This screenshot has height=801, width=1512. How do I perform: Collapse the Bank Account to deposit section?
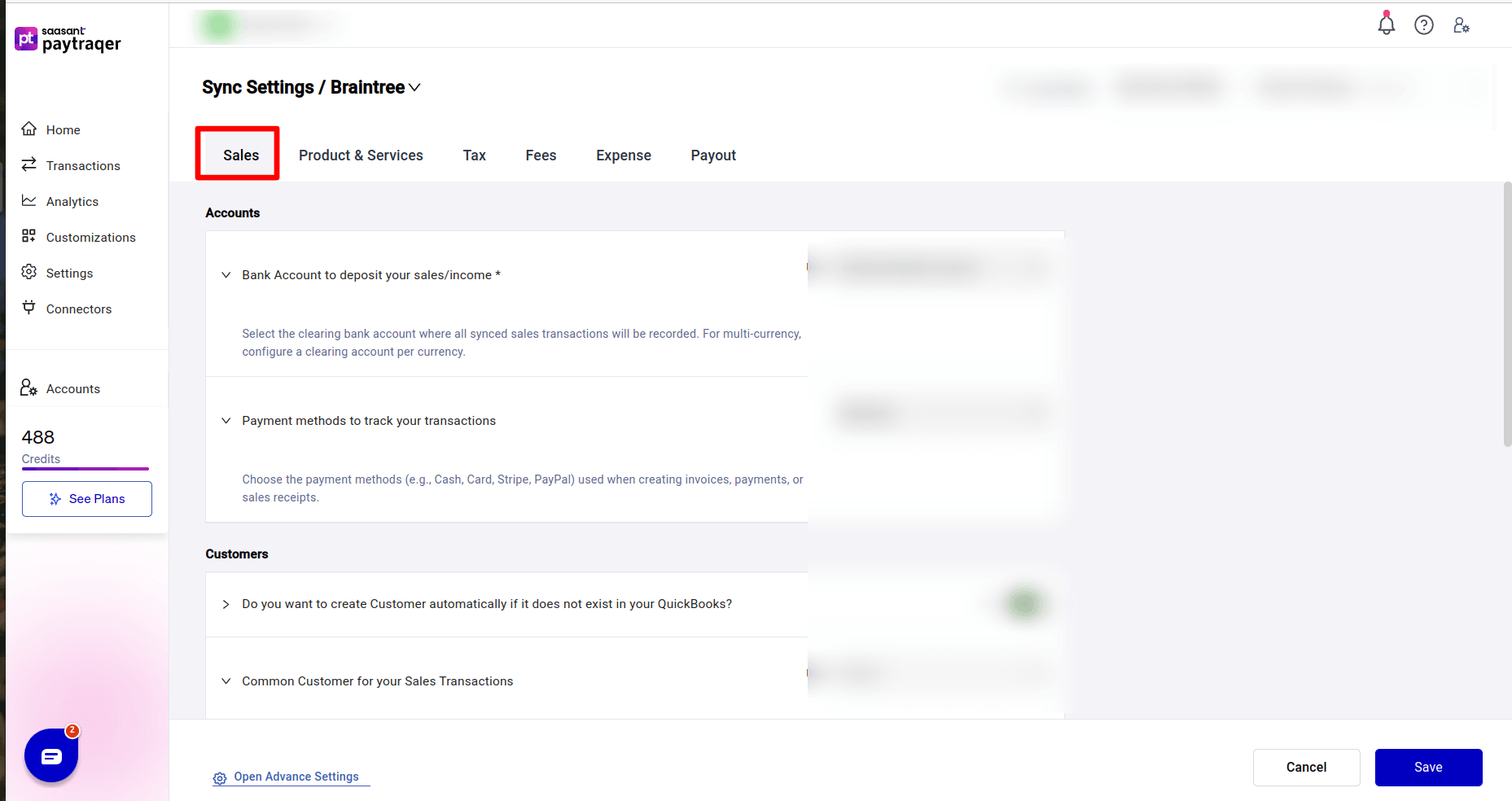(x=226, y=274)
